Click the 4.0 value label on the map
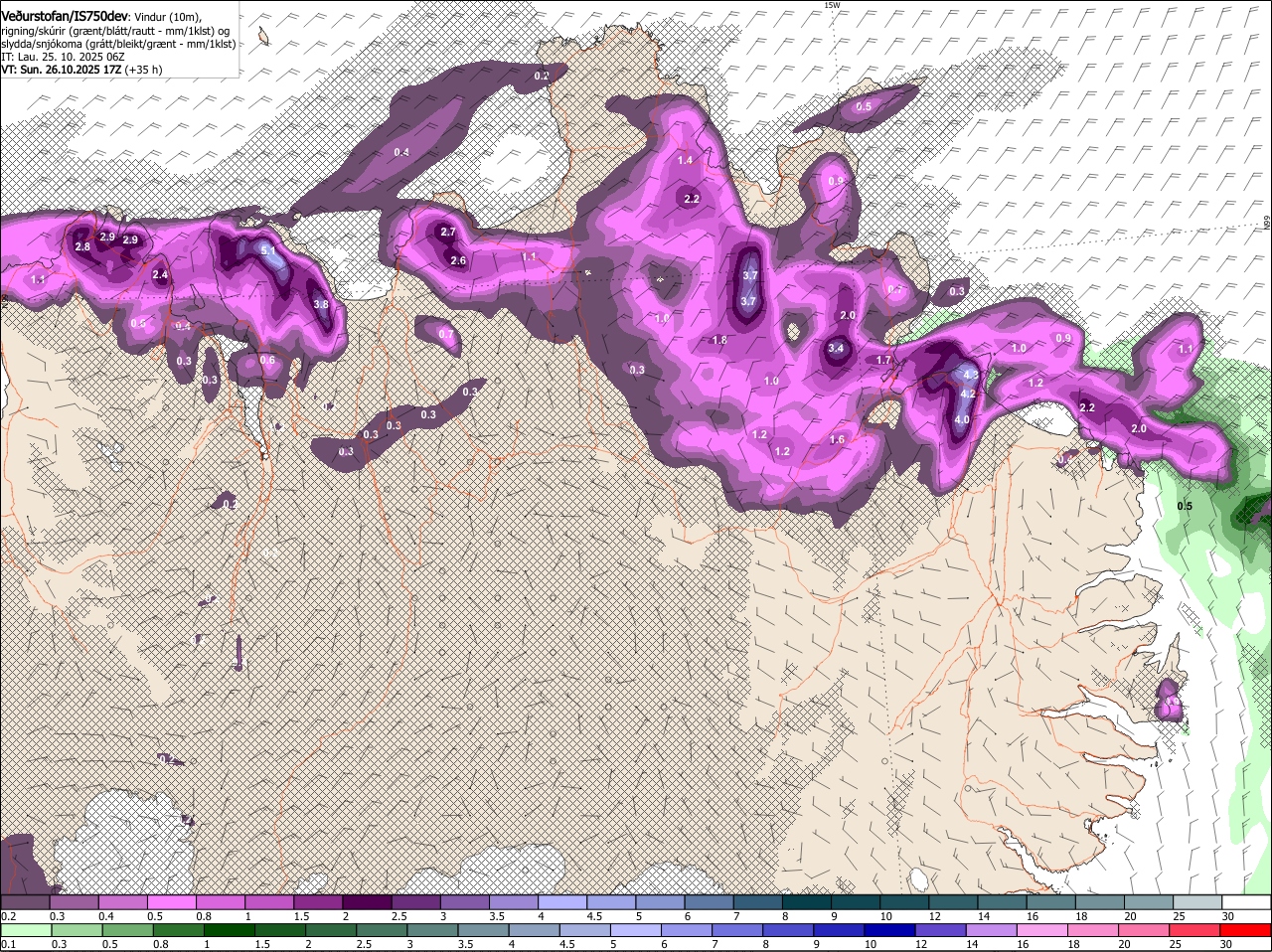The image size is (1272, 952). click(x=962, y=419)
